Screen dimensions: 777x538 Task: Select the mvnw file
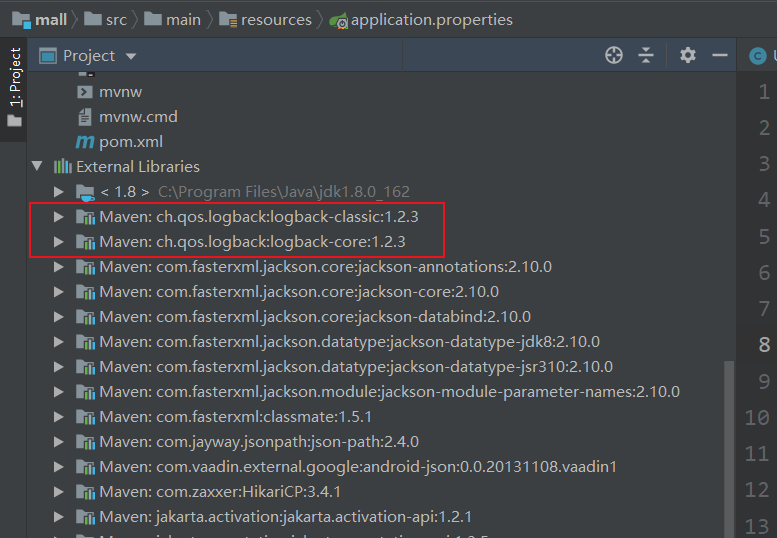coord(120,92)
